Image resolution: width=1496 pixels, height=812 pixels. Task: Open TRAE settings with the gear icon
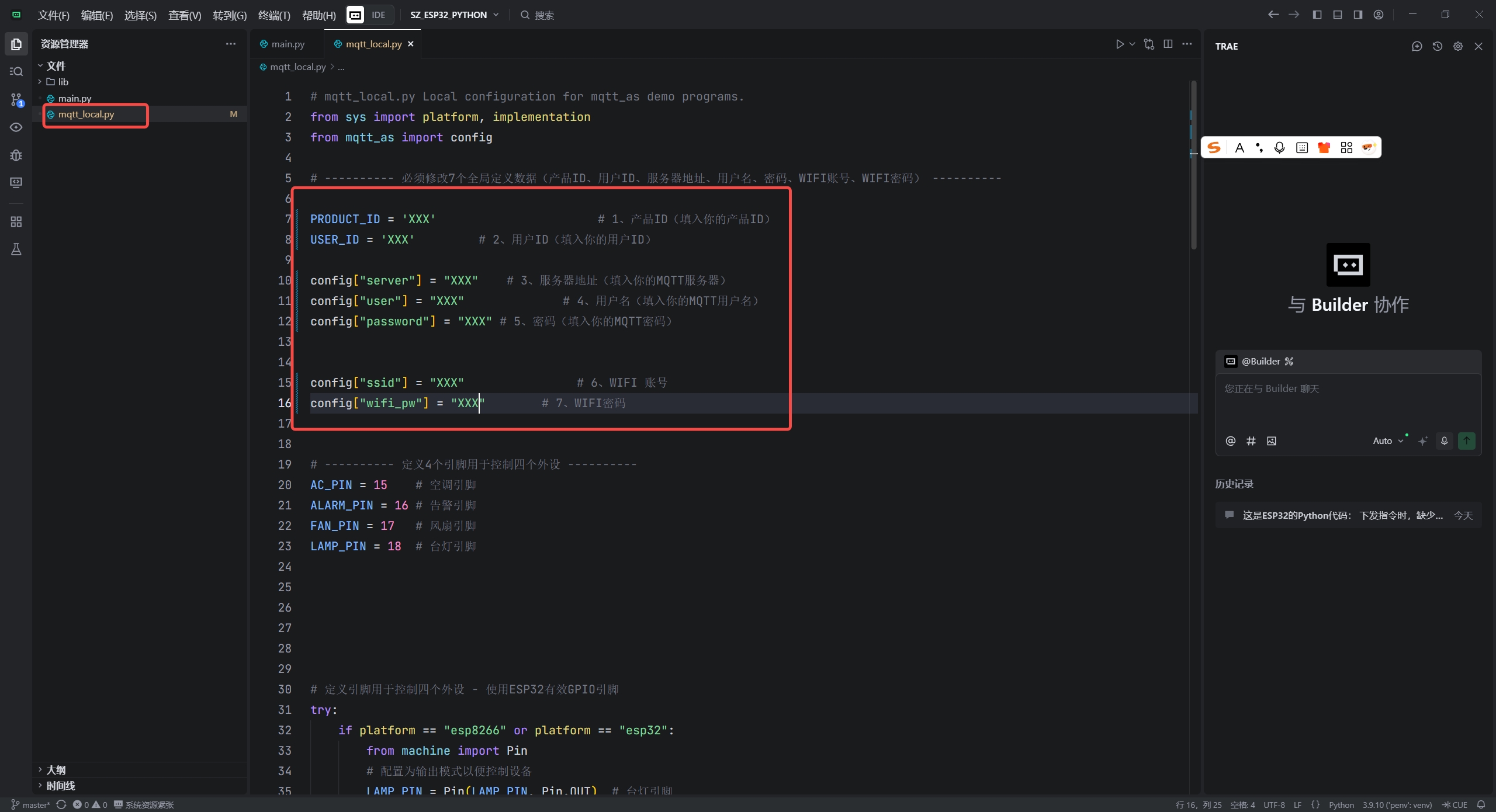click(x=1457, y=47)
